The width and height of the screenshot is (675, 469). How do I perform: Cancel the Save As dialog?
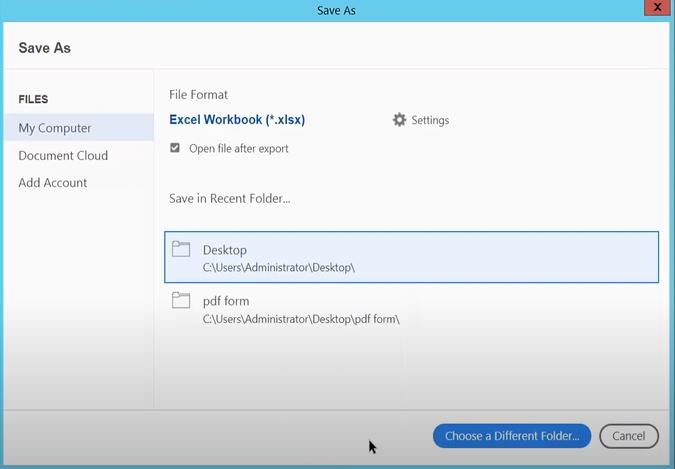[628, 436]
